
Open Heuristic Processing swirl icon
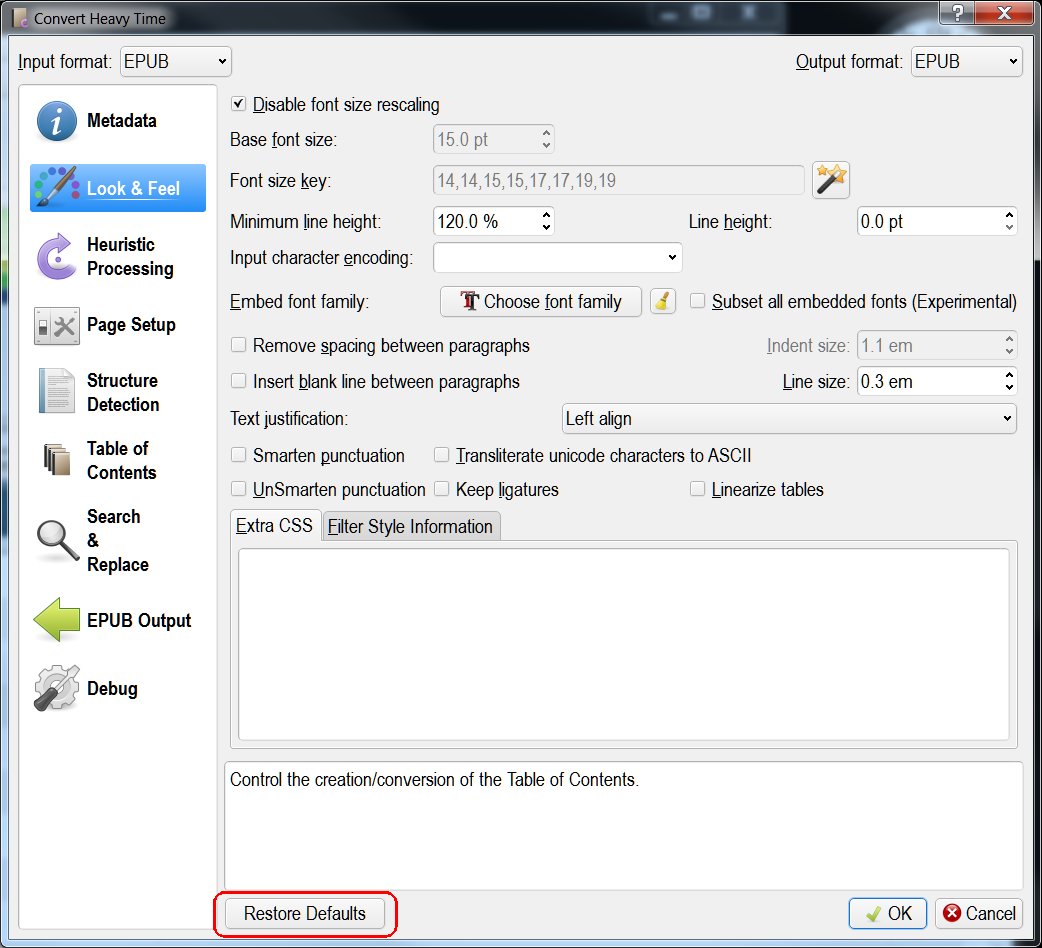point(56,256)
